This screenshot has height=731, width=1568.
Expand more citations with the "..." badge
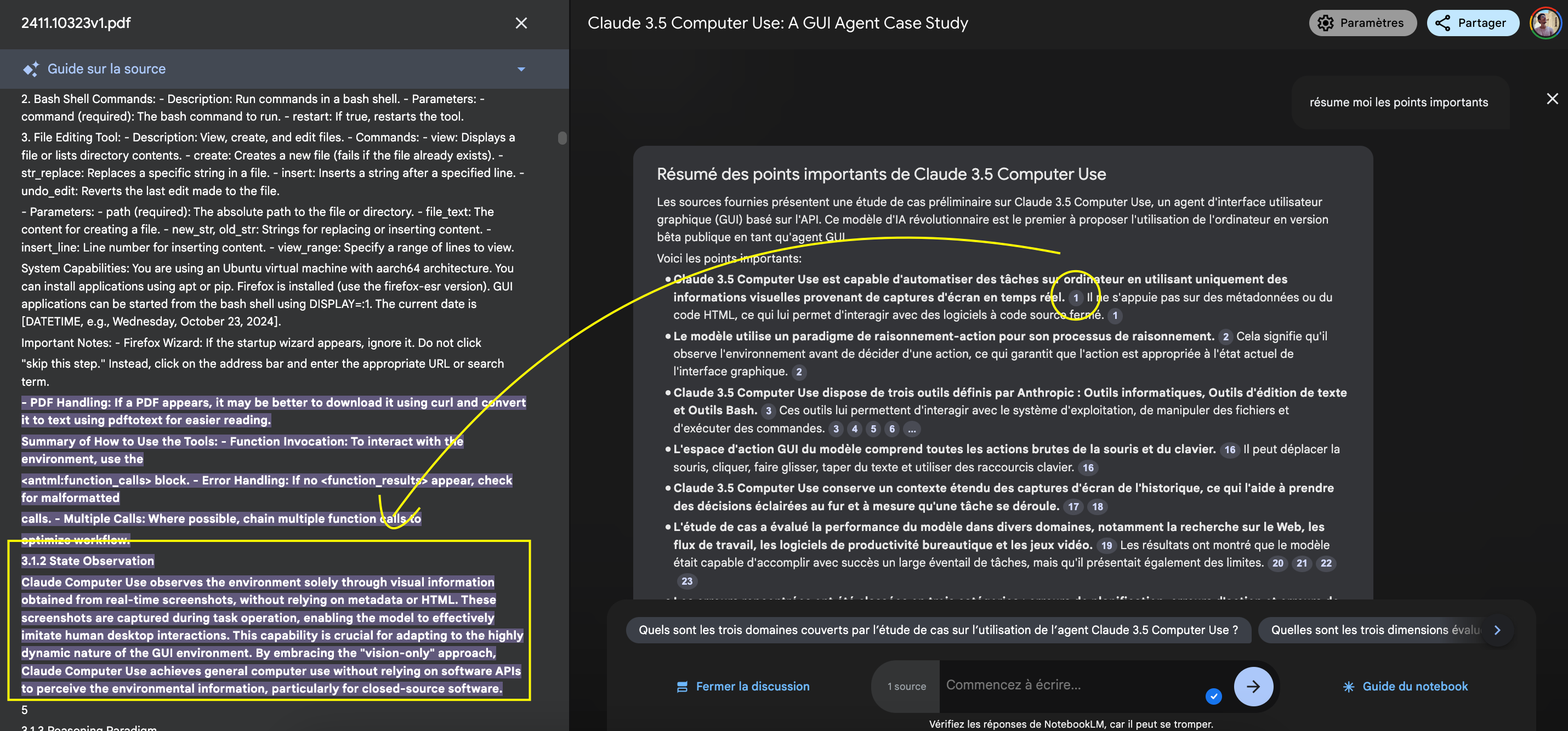[x=911, y=430]
